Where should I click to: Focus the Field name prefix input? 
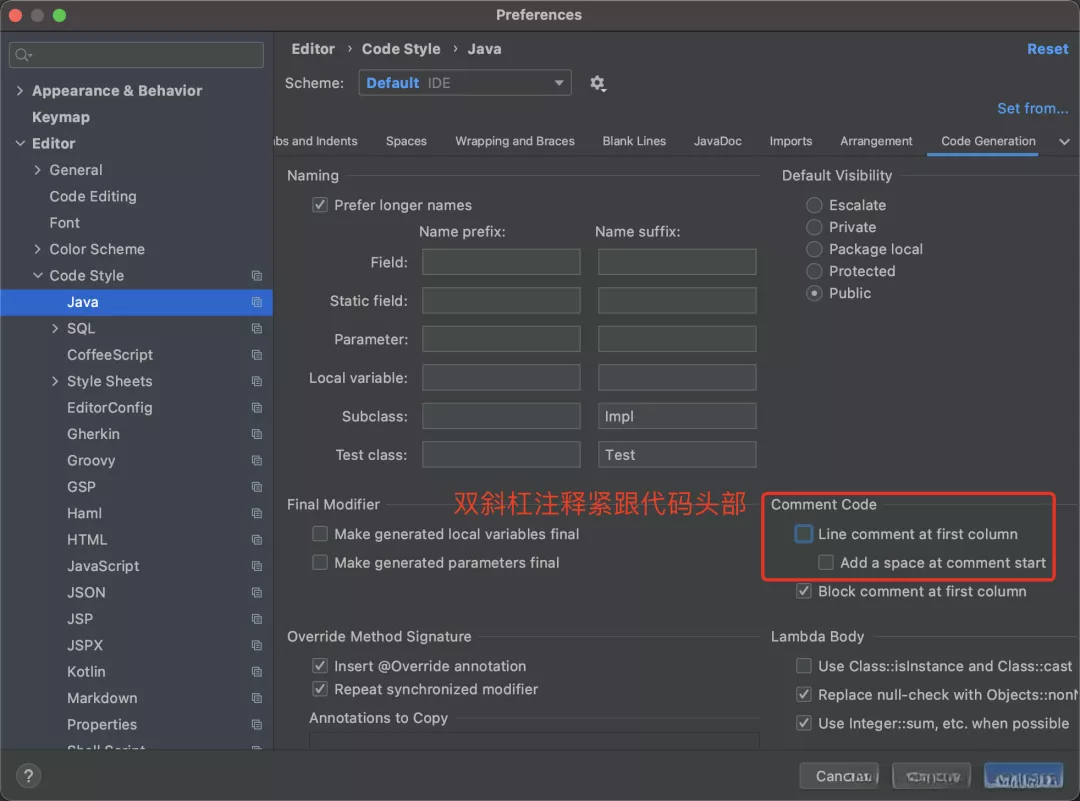tap(501, 262)
